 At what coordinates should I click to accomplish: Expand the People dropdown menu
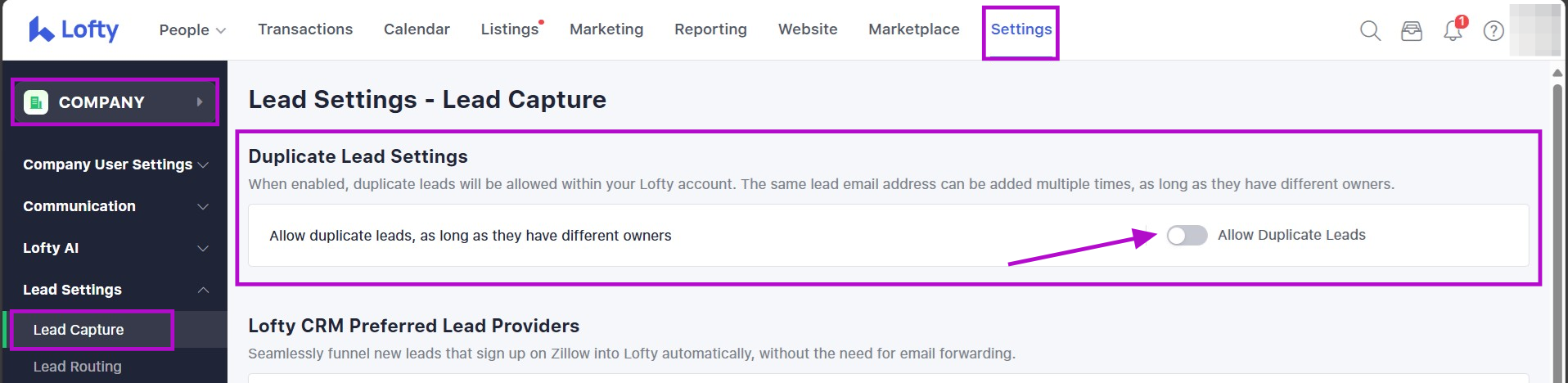tap(192, 30)
